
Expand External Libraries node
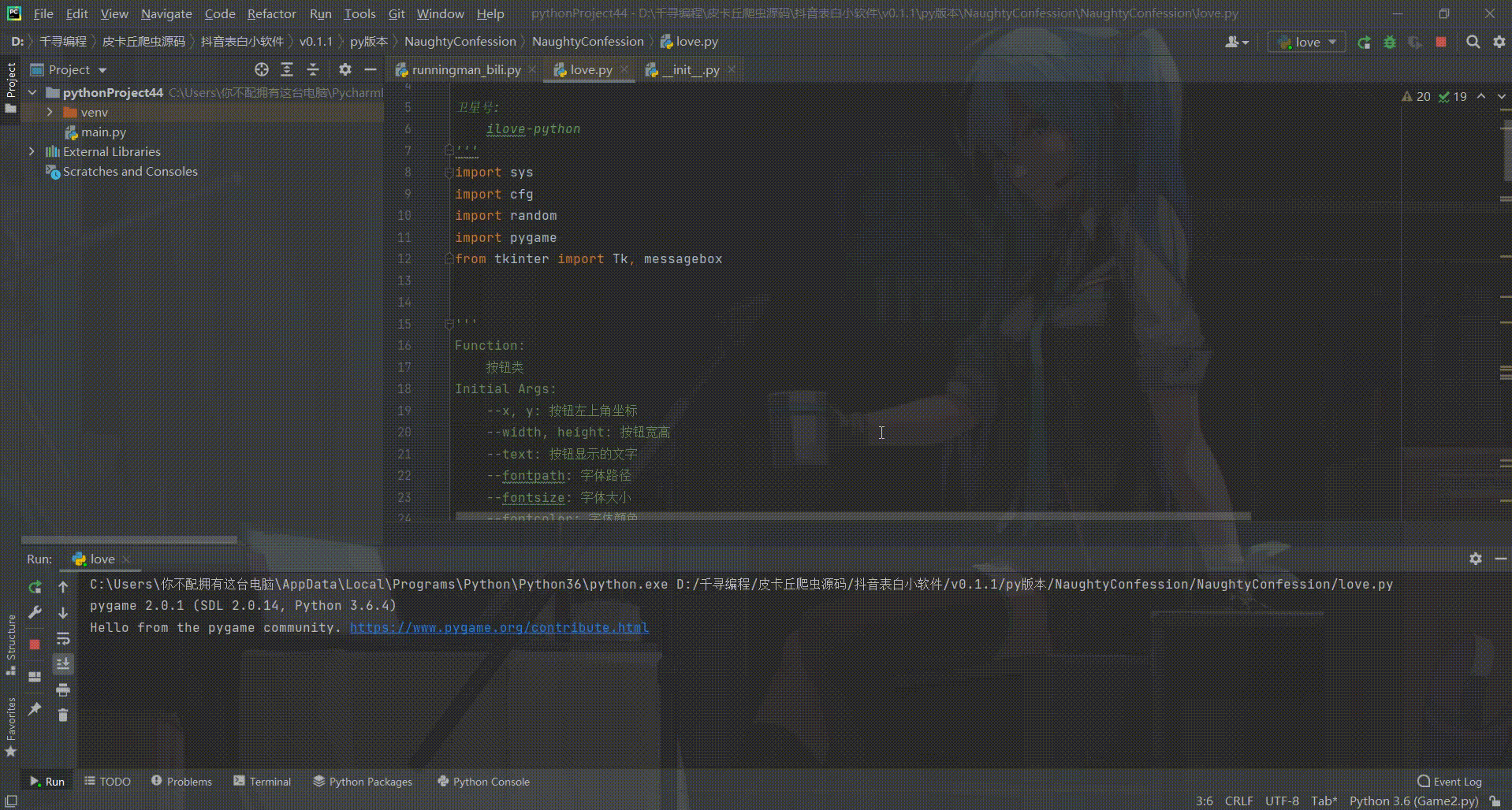click(x=32, y=151)
